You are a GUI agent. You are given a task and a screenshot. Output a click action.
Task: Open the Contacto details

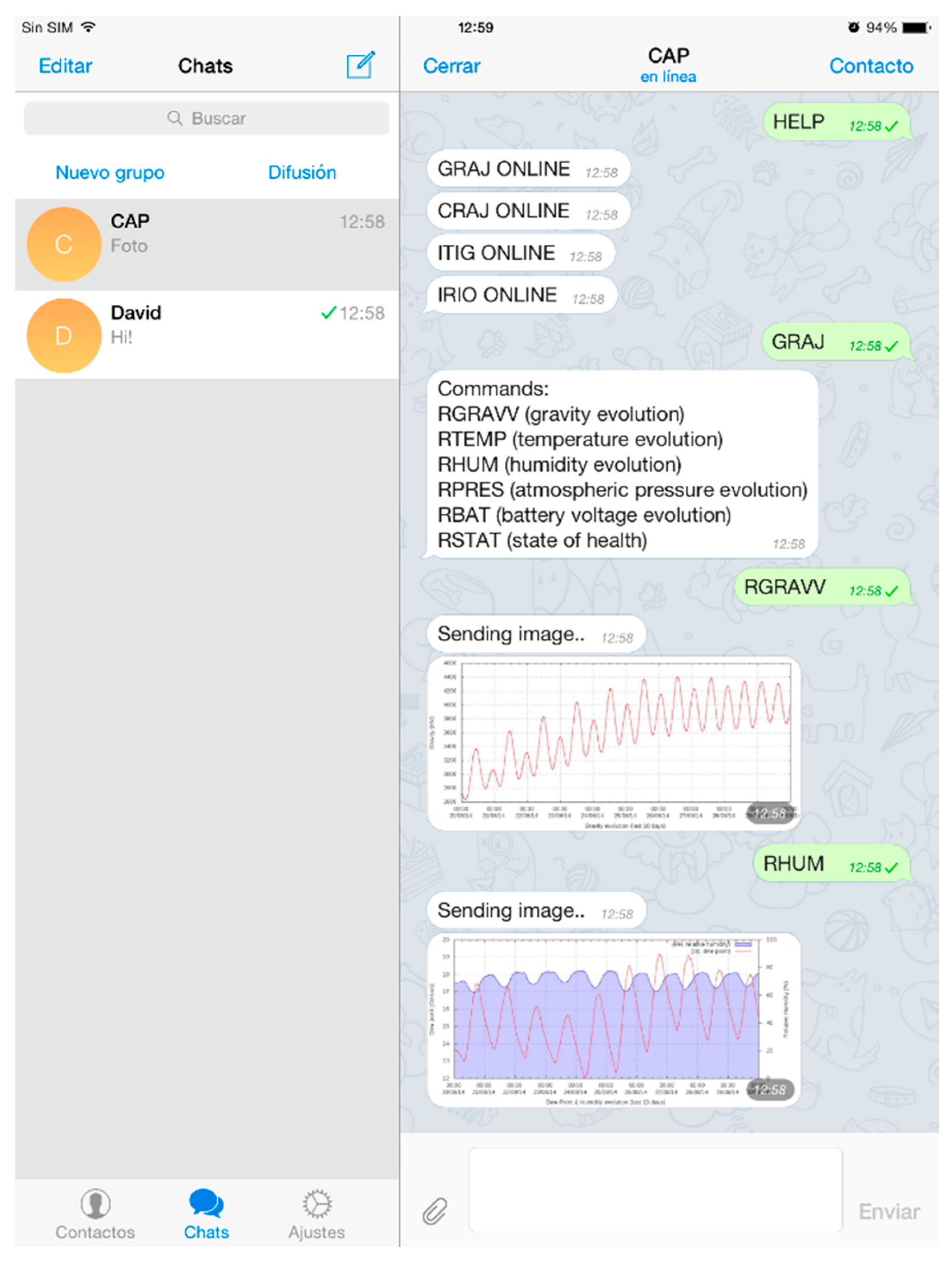pos(871,66)
